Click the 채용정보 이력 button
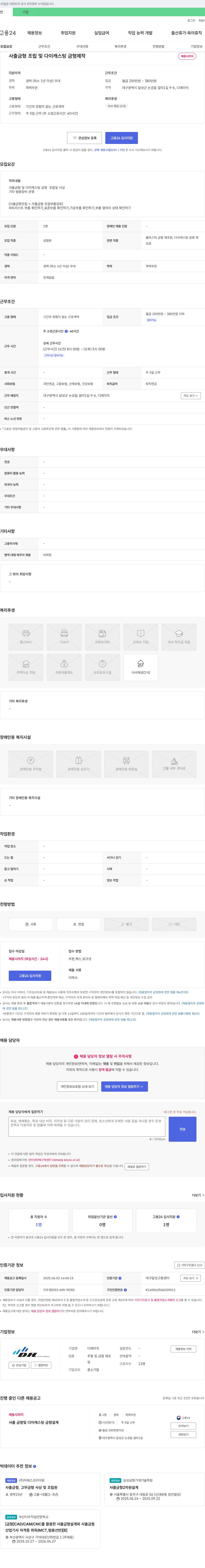Image resolution: width=205 pixels, height=1568 pixels. (x=183, y=1349)
